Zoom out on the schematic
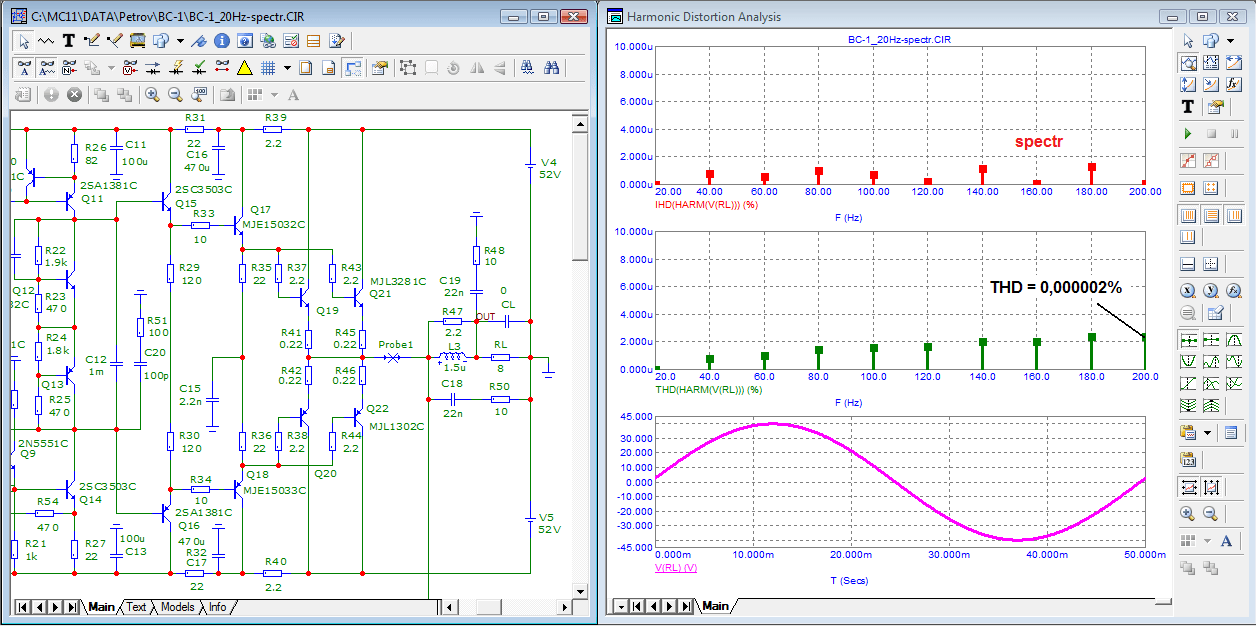The height and width of the screenshot is (626, 1256). pos(175,95)
